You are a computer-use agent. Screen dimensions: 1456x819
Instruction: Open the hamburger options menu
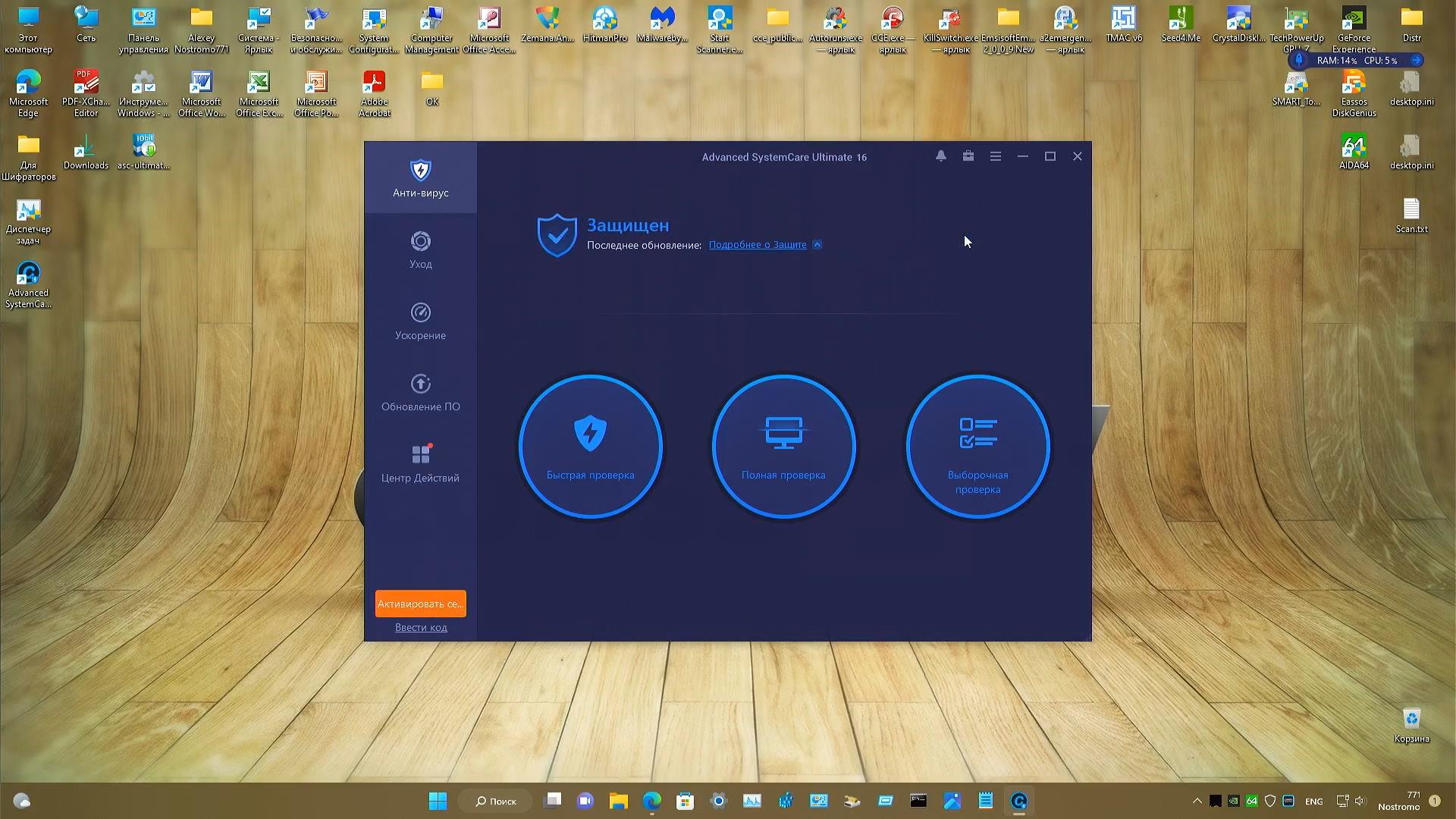pyautogui.click(x=996, y=156)
